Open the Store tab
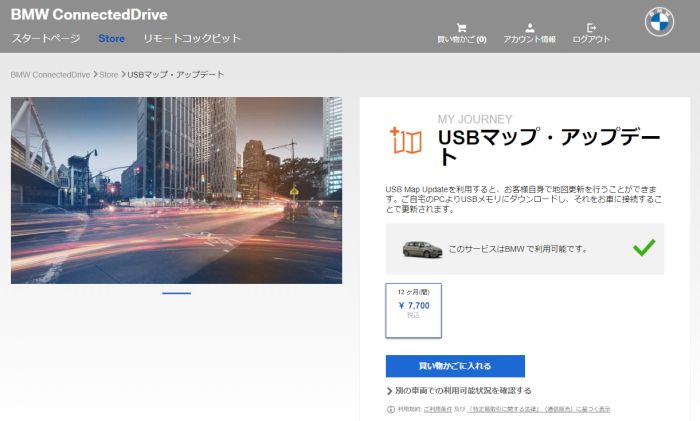 point(111,38)
